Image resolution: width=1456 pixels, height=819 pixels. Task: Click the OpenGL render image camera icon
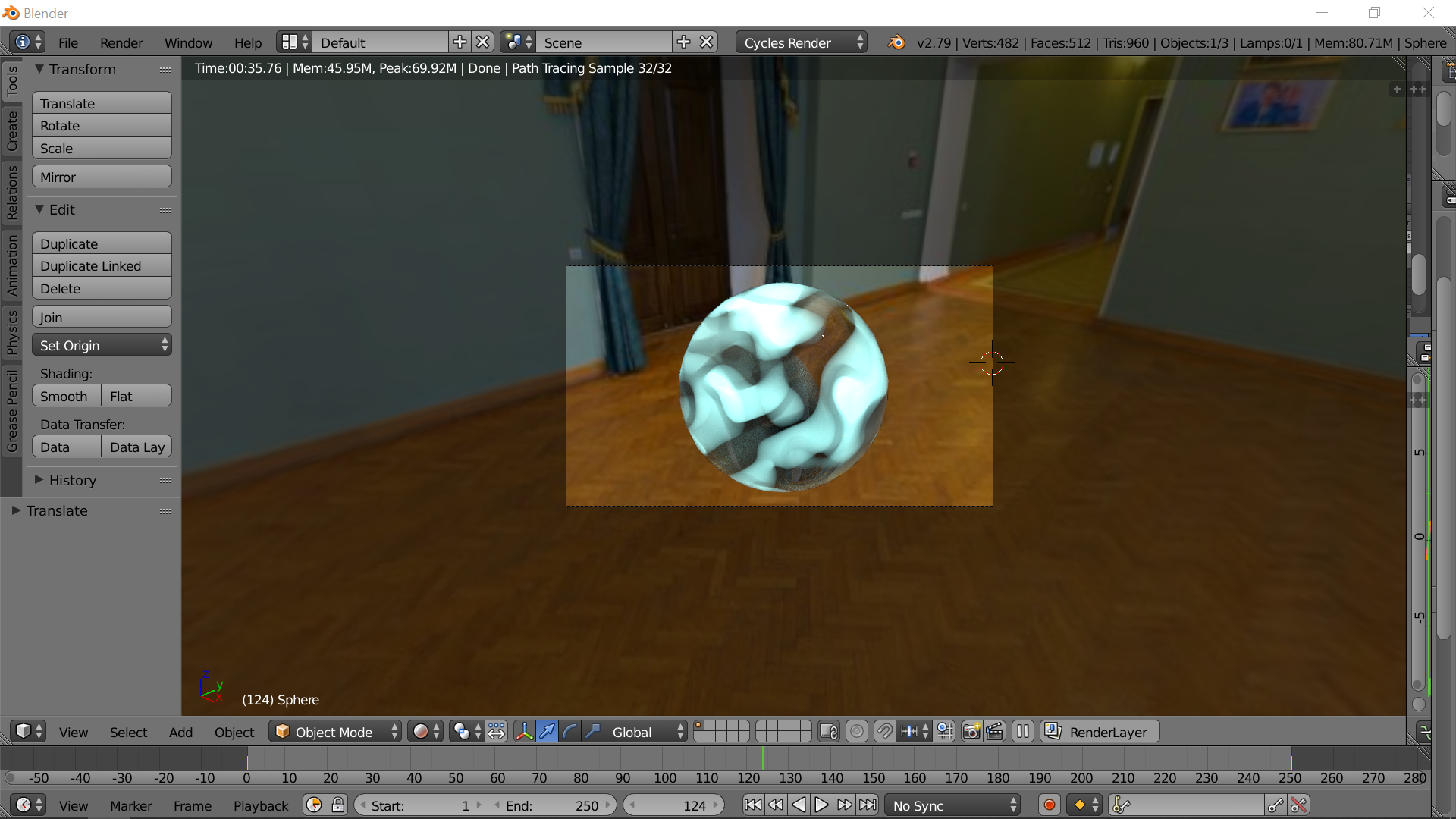click(971, 732)
